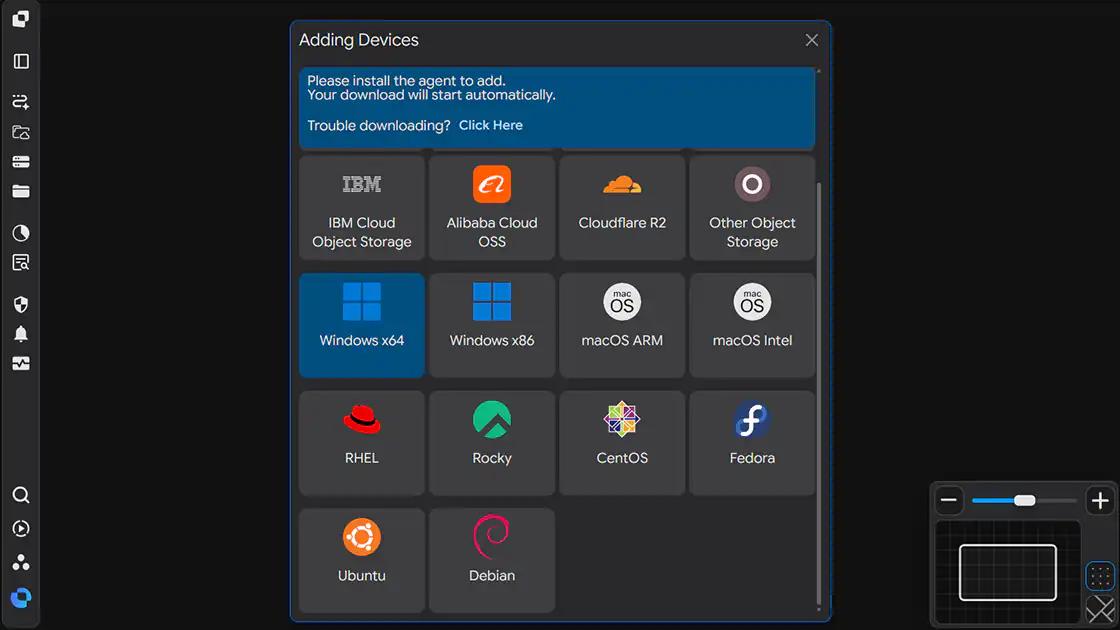Toggle the dotted grid button in minimap
The height and width of the screenshot is (630, 1120).
pyautogui.click(x=1100, y=576)
